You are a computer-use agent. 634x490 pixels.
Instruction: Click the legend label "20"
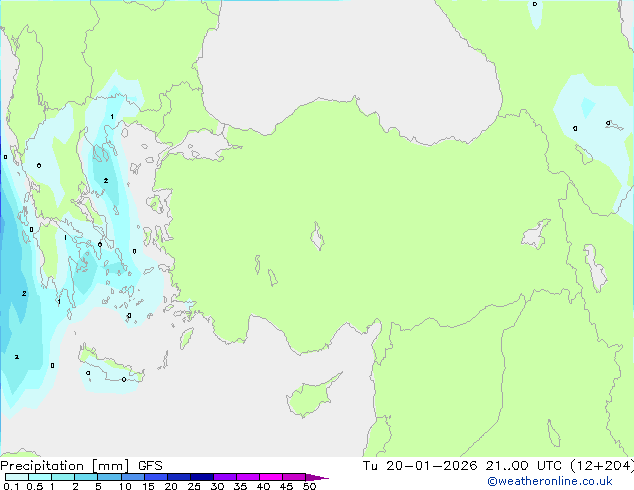[x=171, y=486]
